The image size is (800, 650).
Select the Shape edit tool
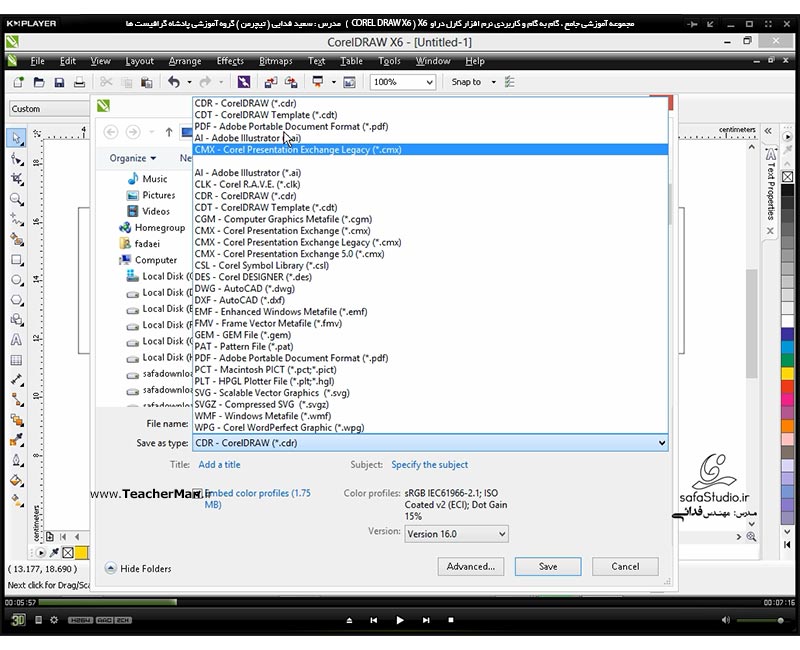pyautogui.click(x=16, y=159)
